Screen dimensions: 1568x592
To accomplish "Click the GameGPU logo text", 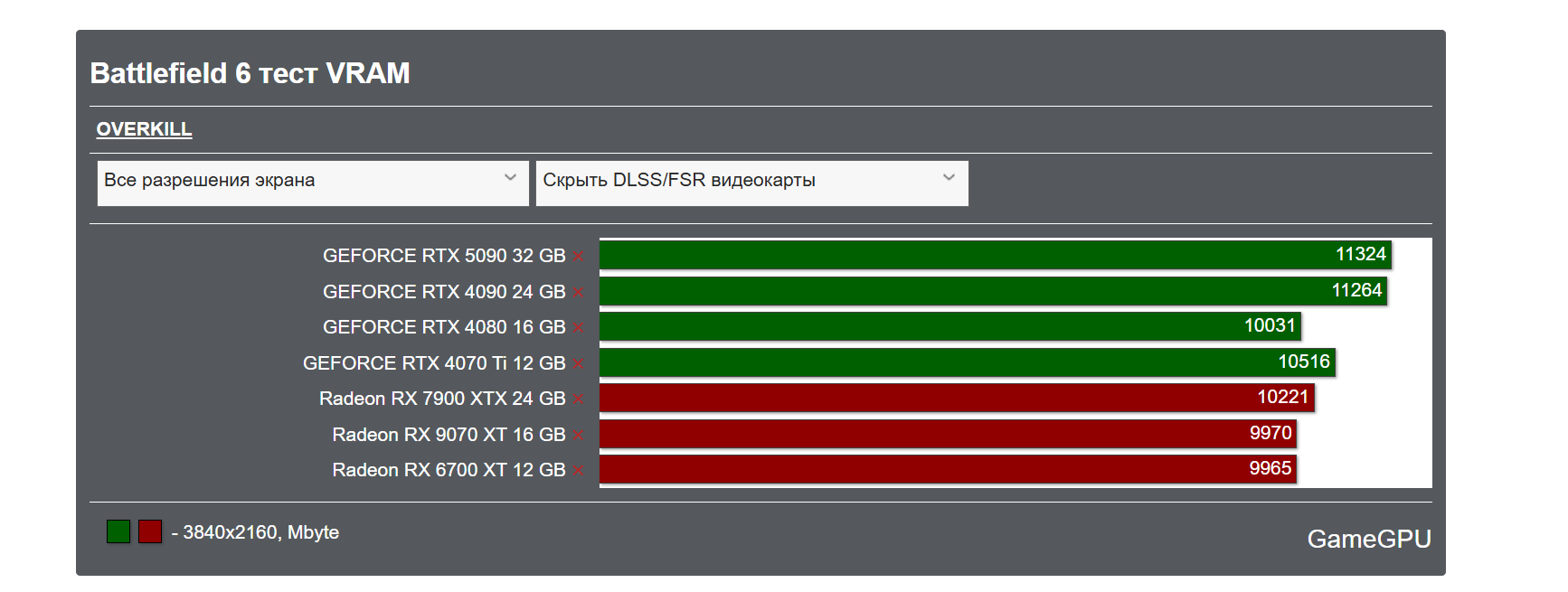I will (1369, 540).
